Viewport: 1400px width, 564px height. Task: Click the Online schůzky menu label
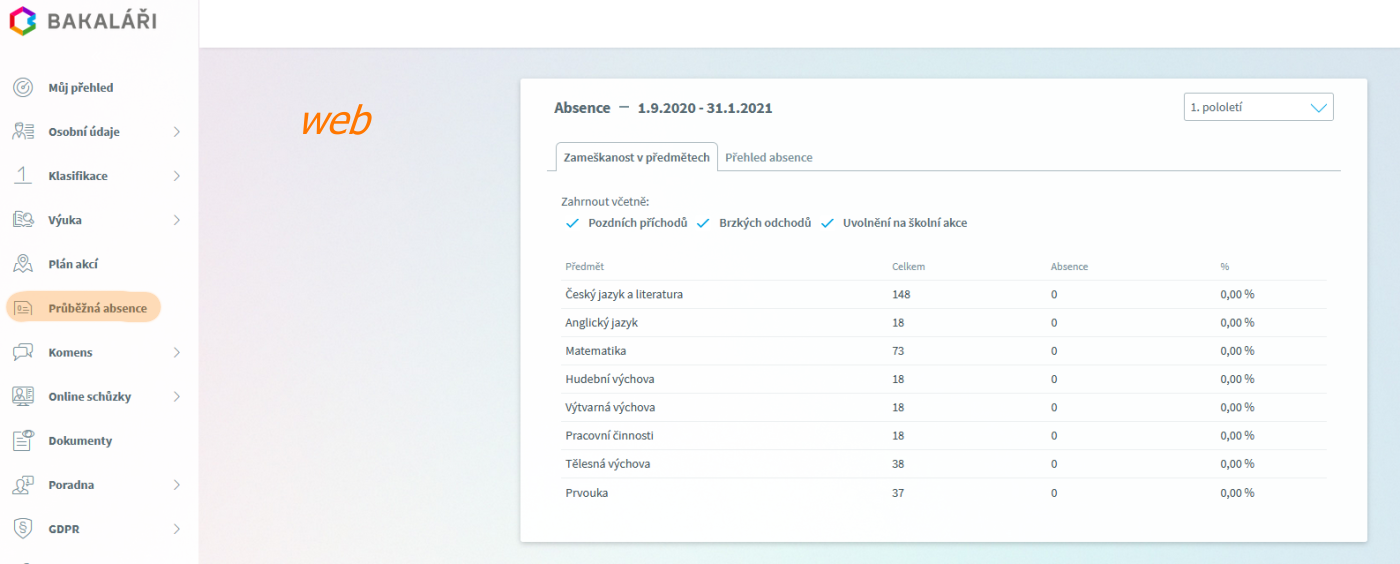(x=90, y=396)
